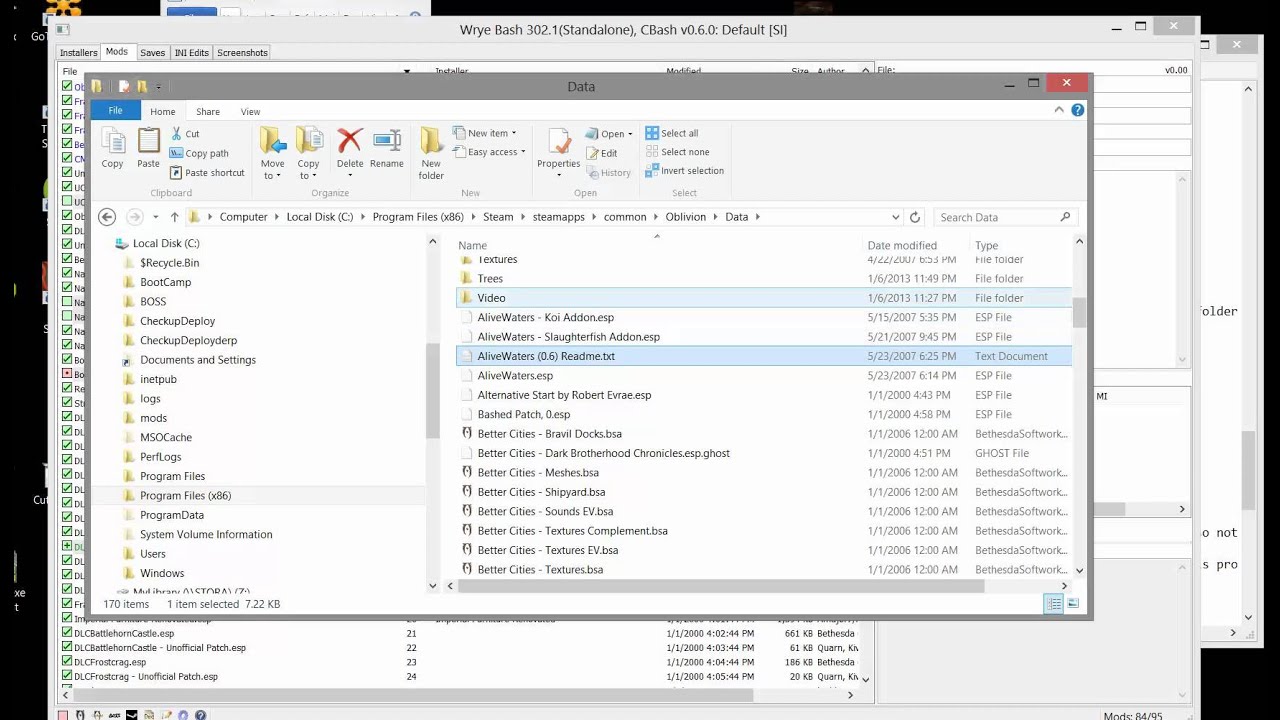Uncheck DLCFrostcrag.esp in the Wrye Bash mods list
The width and height of the screenshot is (1280, 720).
pyautogui.click(x=67, y=662)
